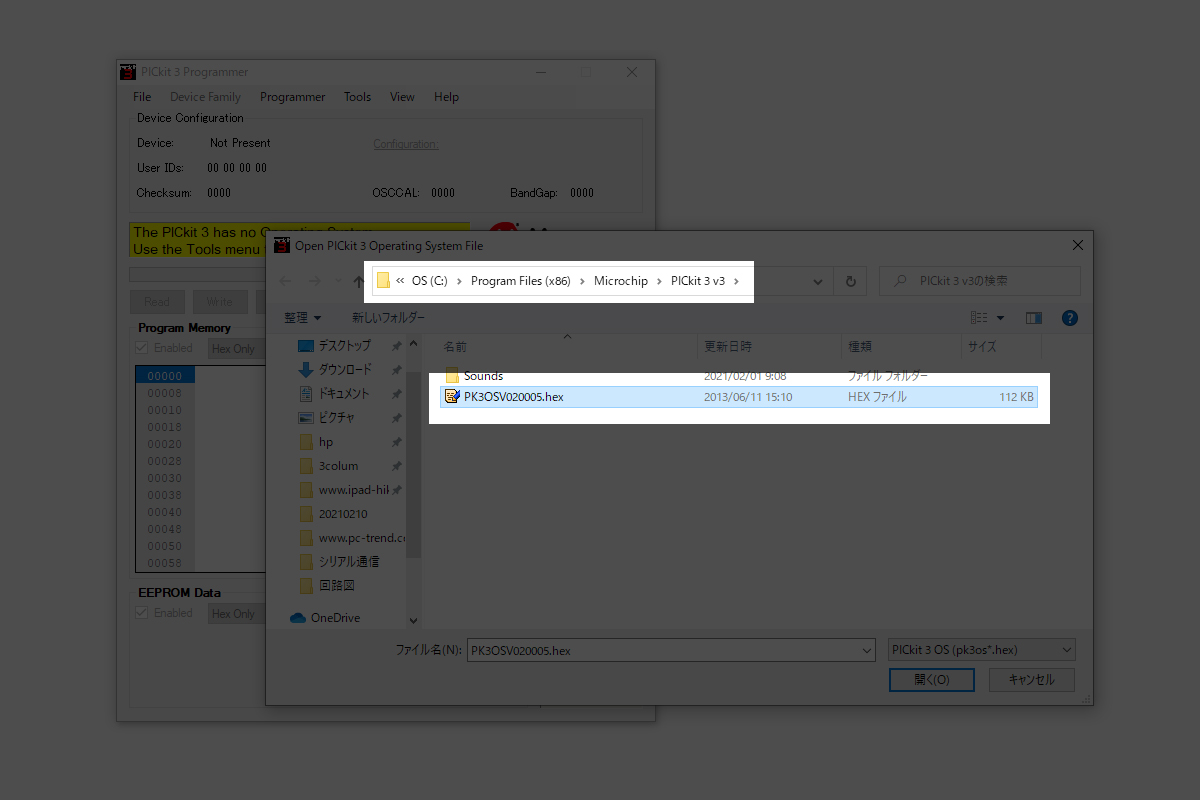Click the キャンセル button
This screenshot has width=1200, height=800.
pyautogui.click(x=1031, y=680)
